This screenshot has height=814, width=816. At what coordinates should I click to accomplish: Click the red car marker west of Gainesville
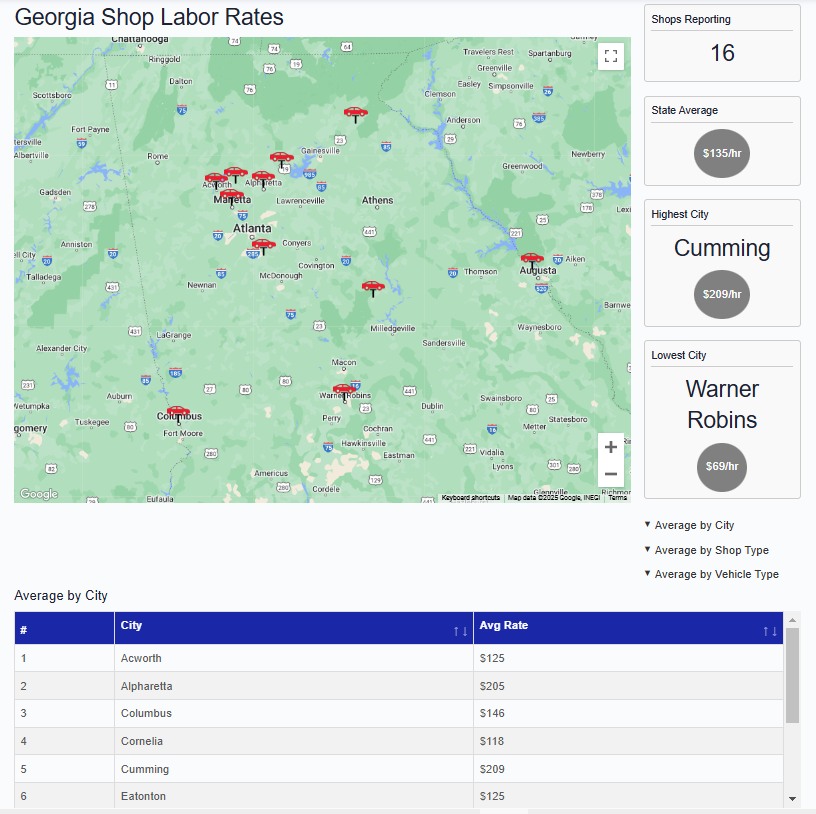(x=282, y=160)
